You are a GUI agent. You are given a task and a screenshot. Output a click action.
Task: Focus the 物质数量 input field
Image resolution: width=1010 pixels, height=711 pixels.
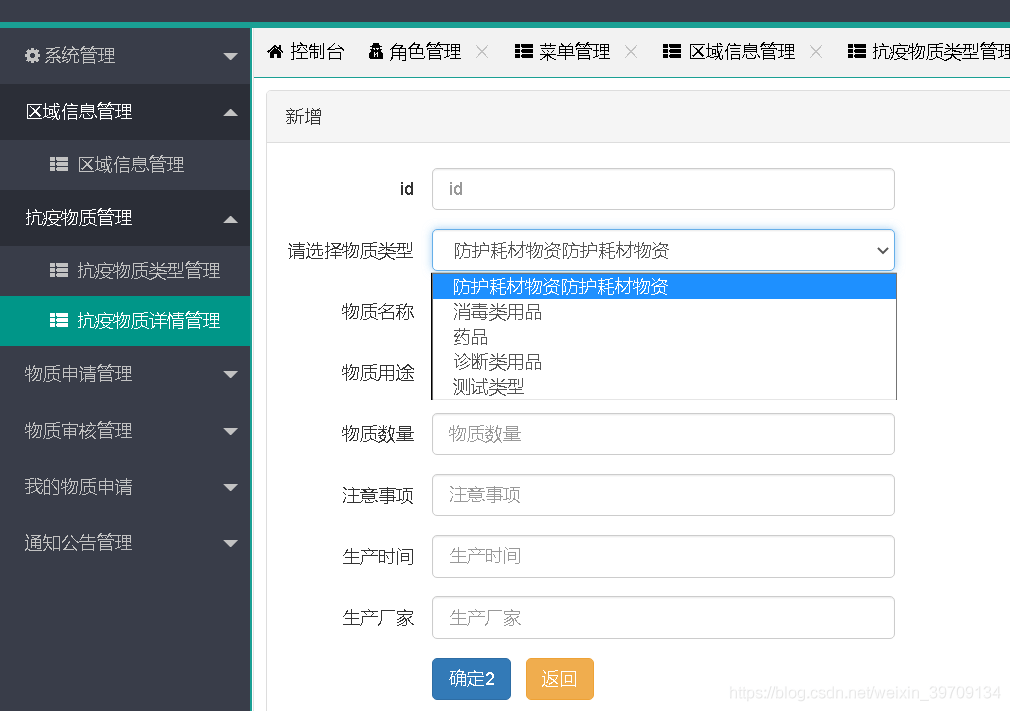[x=663, y=434]
